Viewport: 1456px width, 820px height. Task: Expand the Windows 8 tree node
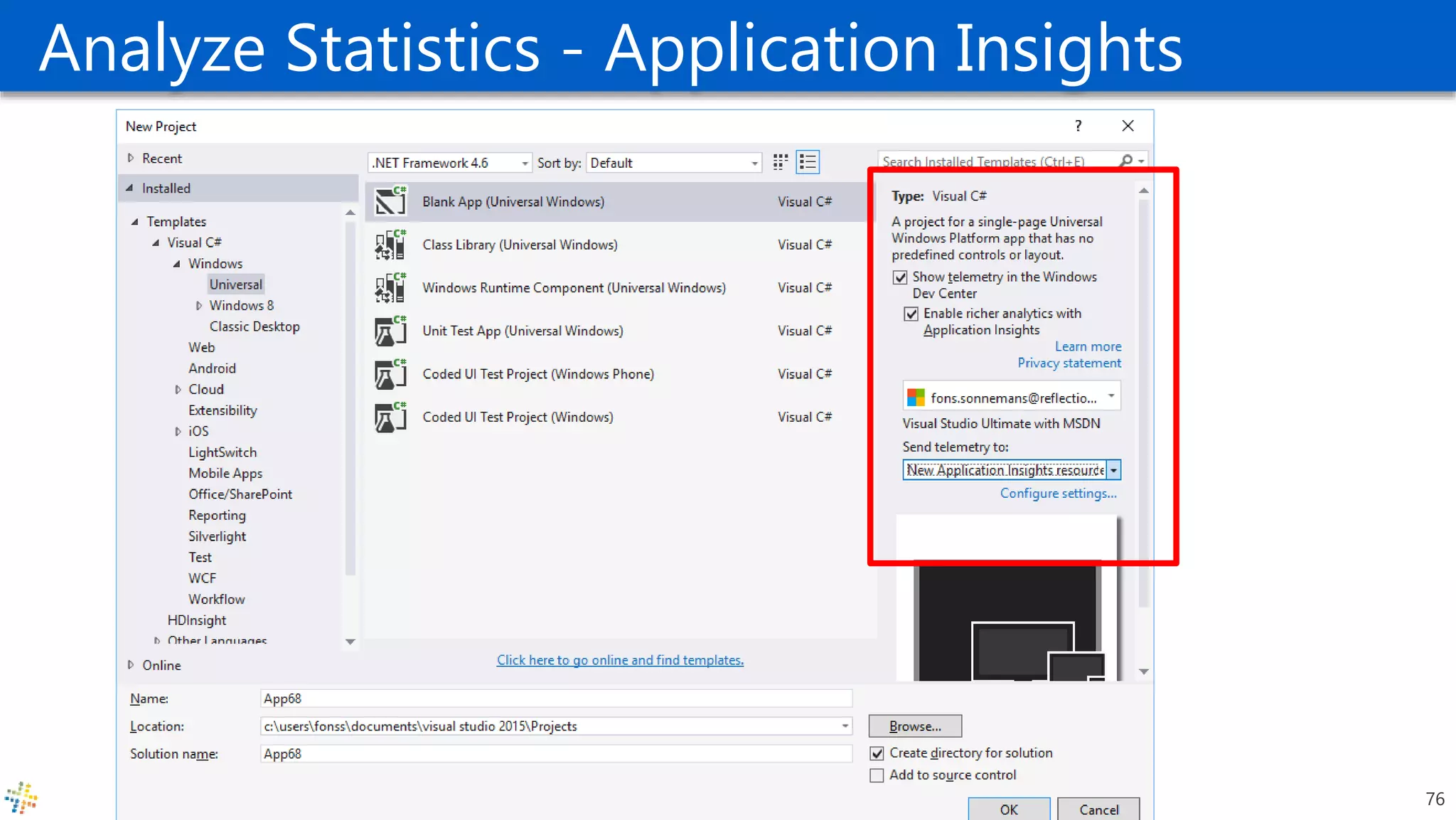pos(199,306)
